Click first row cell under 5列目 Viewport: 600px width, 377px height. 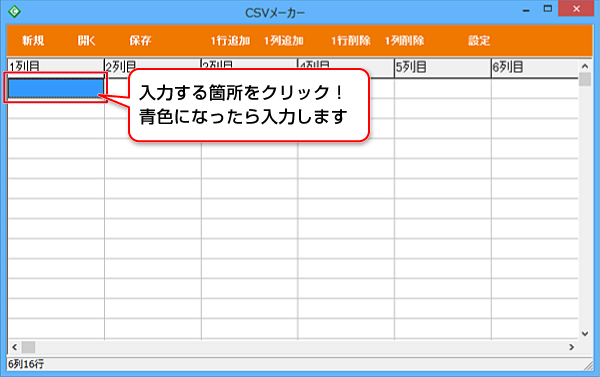[x=443, y=88]
